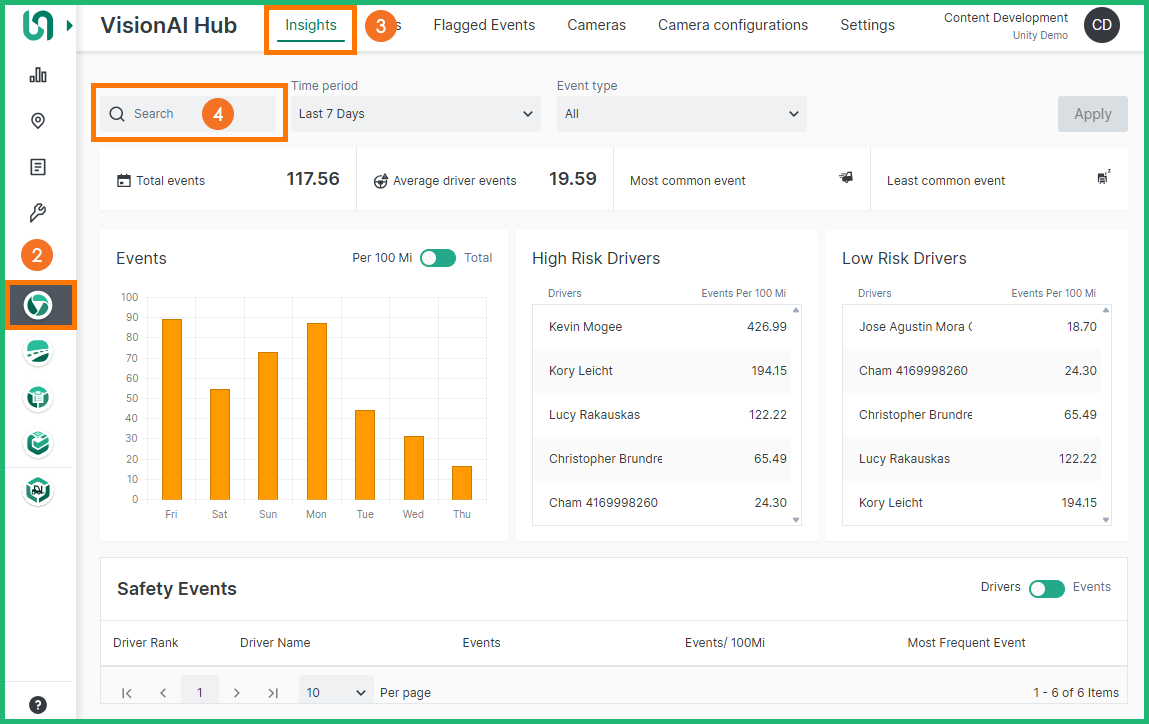1149x724 pixels.
Task: Click the wrench maintenance sidebar icon
Action: (38, 212)
